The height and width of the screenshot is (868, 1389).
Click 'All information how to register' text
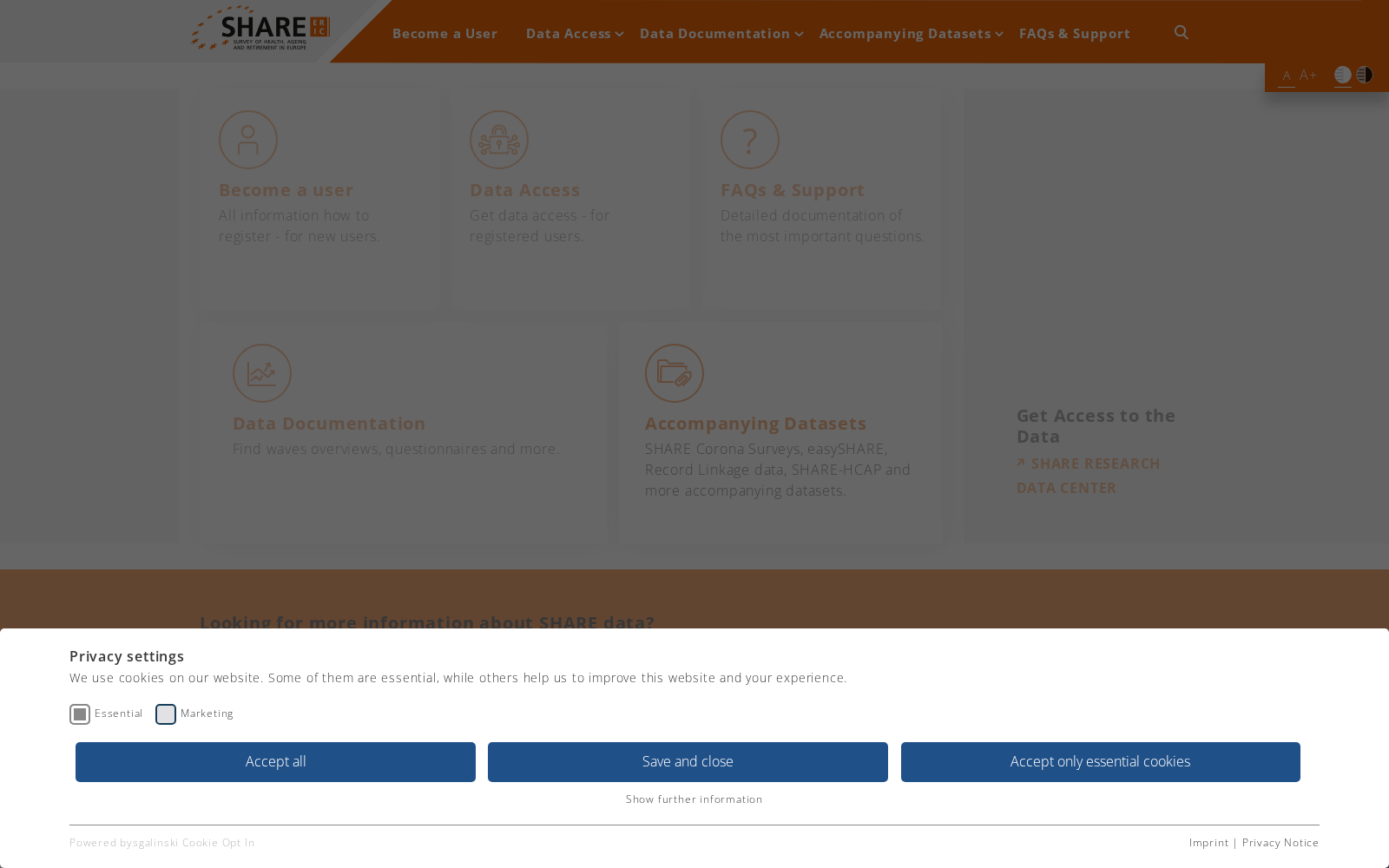(300, 226)
